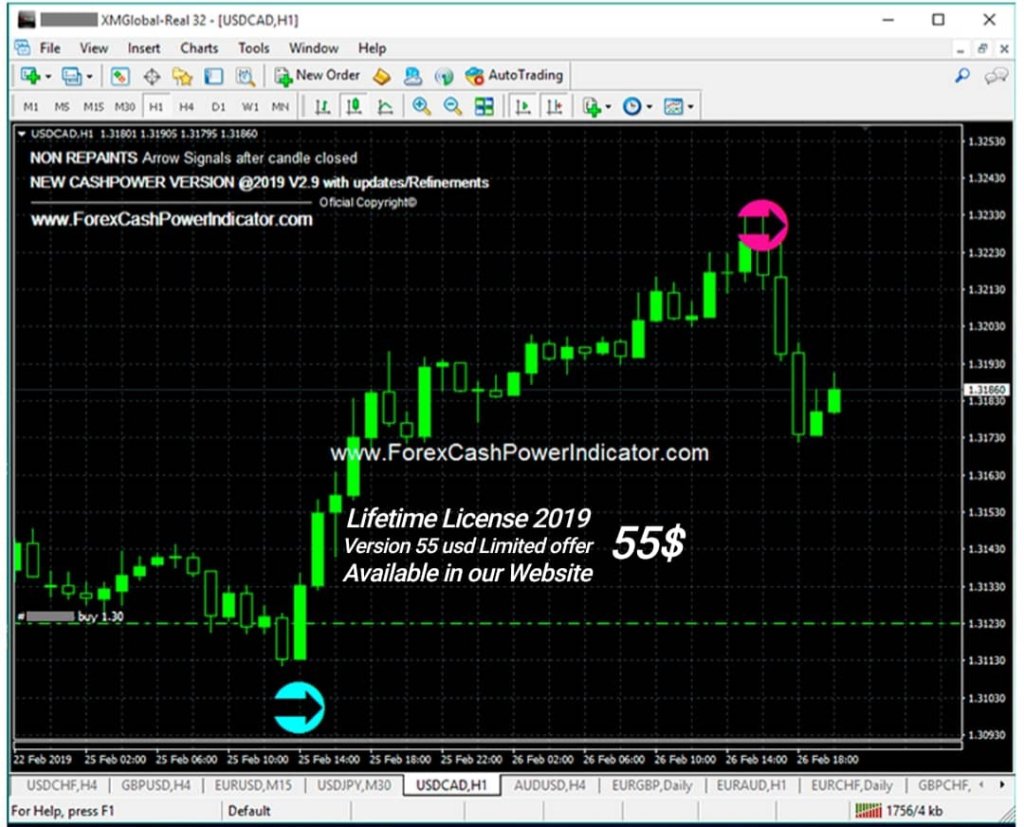The width and height of the screenshot is (1024, 827).
Task: Switch to the USDCHF,H4 chart tab
Action: pyautogui.click(x=61, y=785)
